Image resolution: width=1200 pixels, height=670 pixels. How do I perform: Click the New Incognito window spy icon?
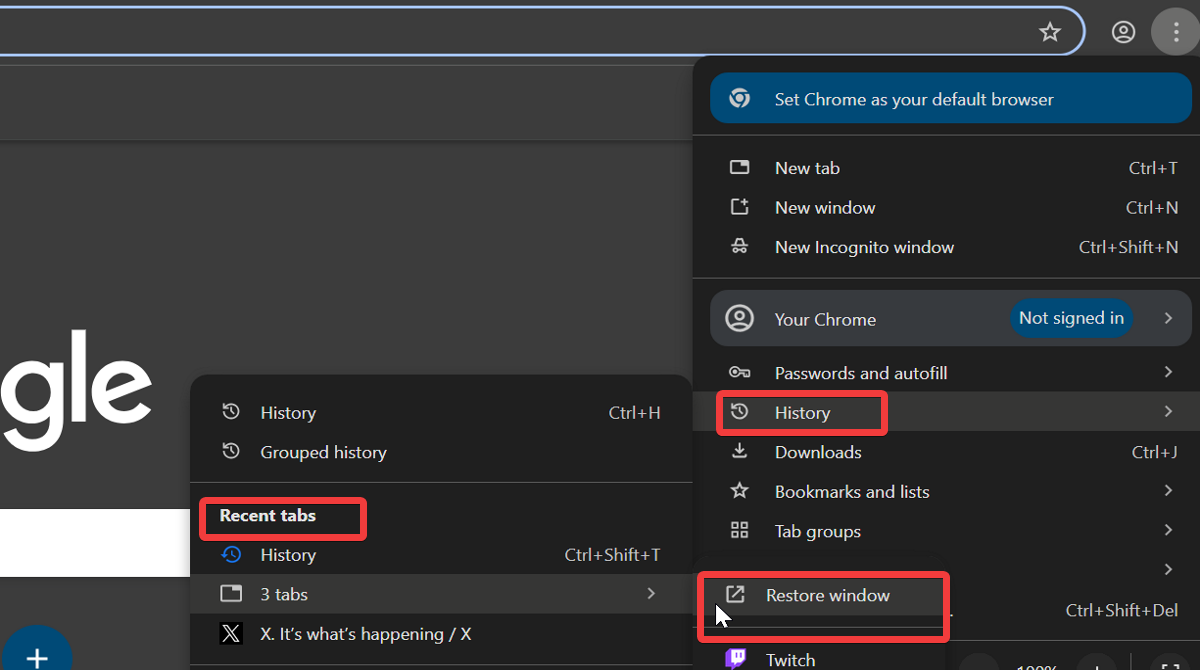[x=739, y=247]
